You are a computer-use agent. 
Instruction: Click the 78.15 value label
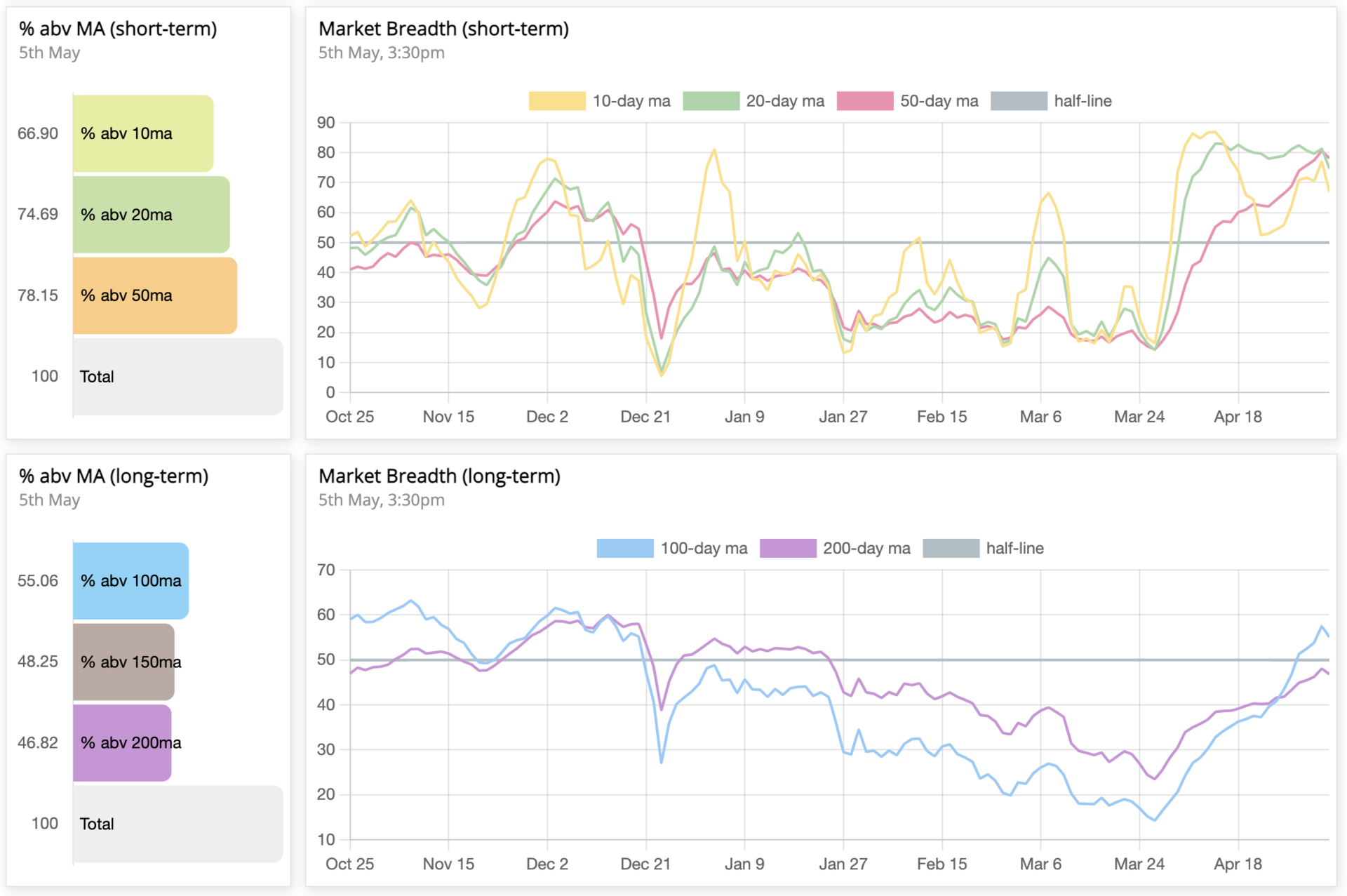38,295
